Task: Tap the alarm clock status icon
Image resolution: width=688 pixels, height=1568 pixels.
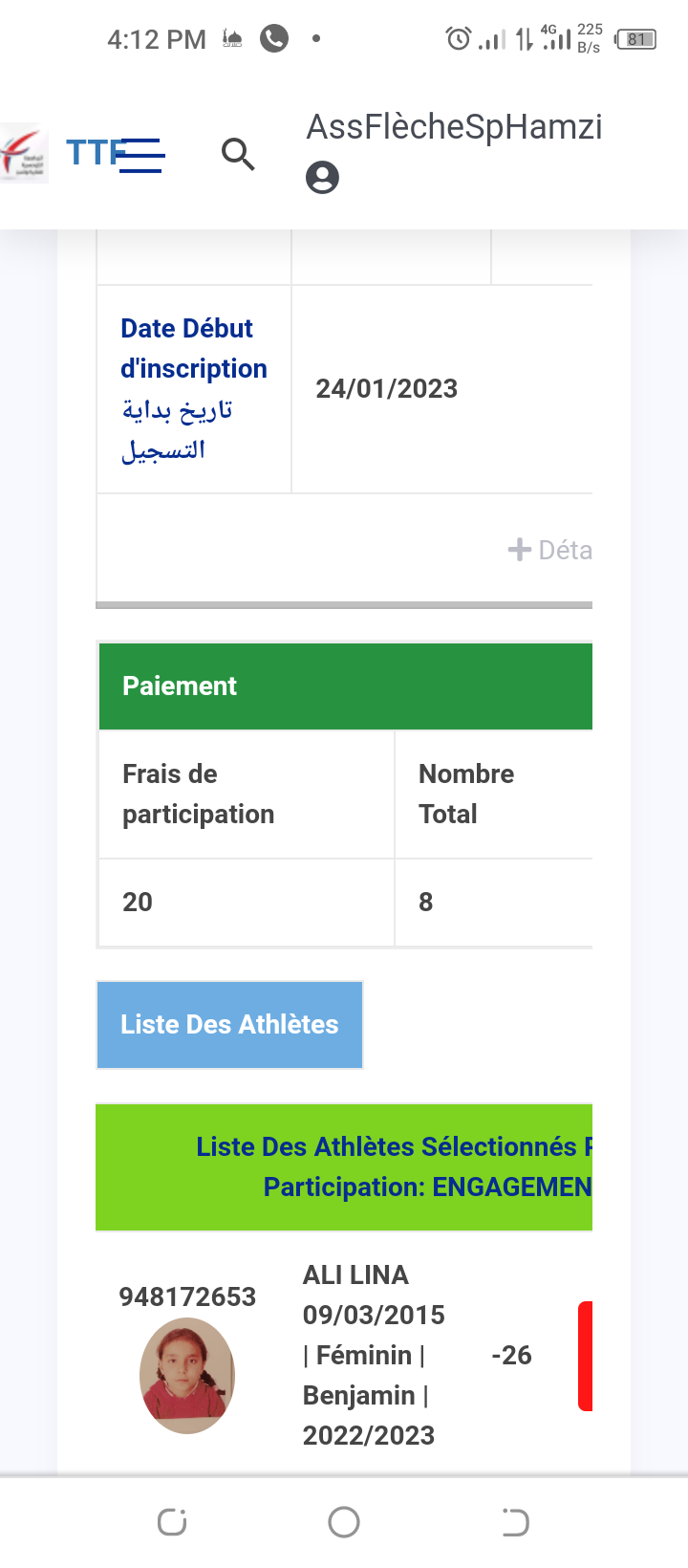Action: (x=458, y=39)
